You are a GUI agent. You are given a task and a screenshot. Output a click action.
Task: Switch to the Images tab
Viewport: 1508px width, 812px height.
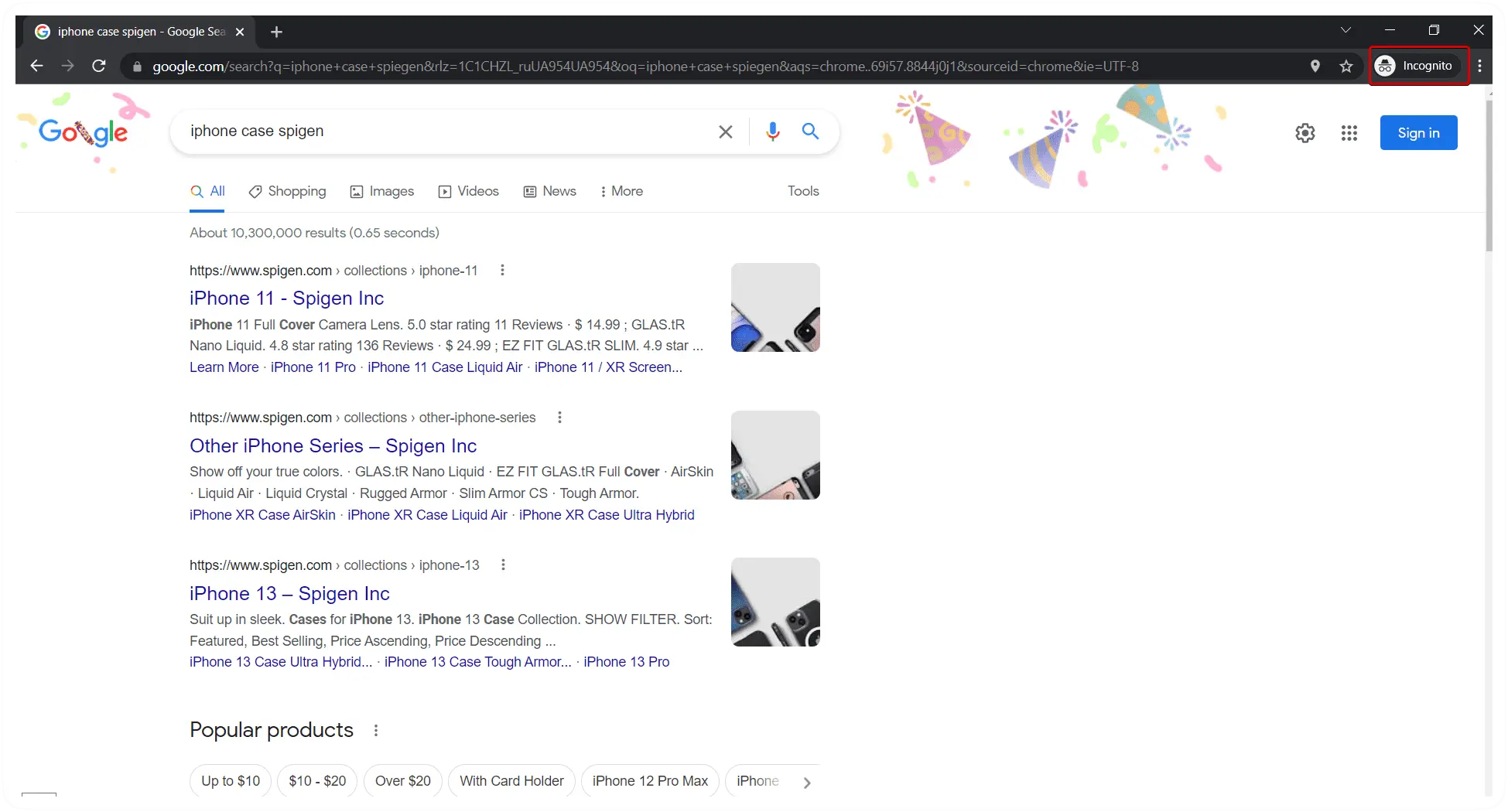[382, 191]
